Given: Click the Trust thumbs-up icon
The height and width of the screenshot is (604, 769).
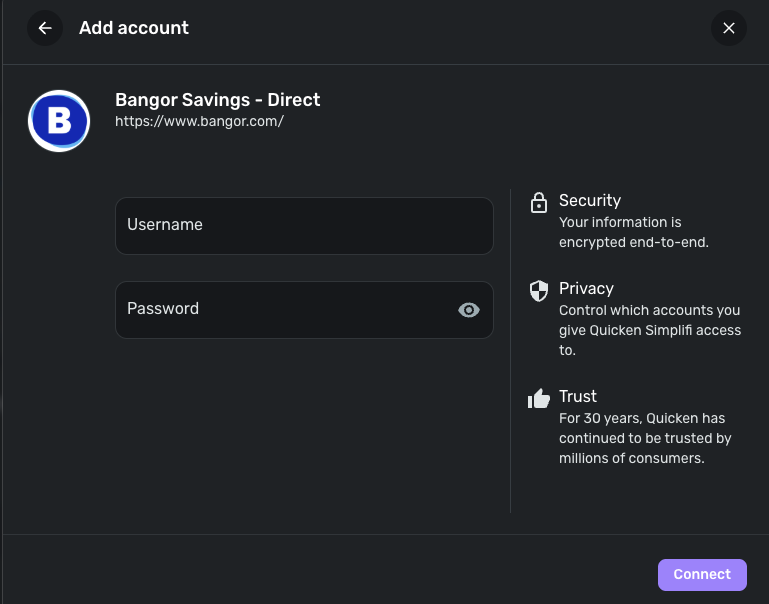Looking at the screenshot, I should click(539, 398).
